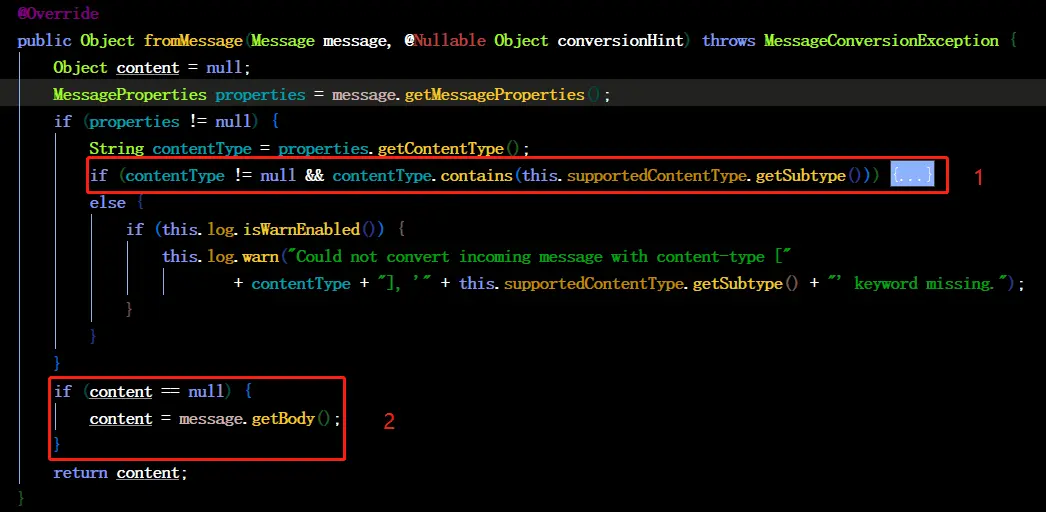The height and width of the screenshot is (512, 1046).
Task: Click the else keyword
Action: [x=107, y=203]
